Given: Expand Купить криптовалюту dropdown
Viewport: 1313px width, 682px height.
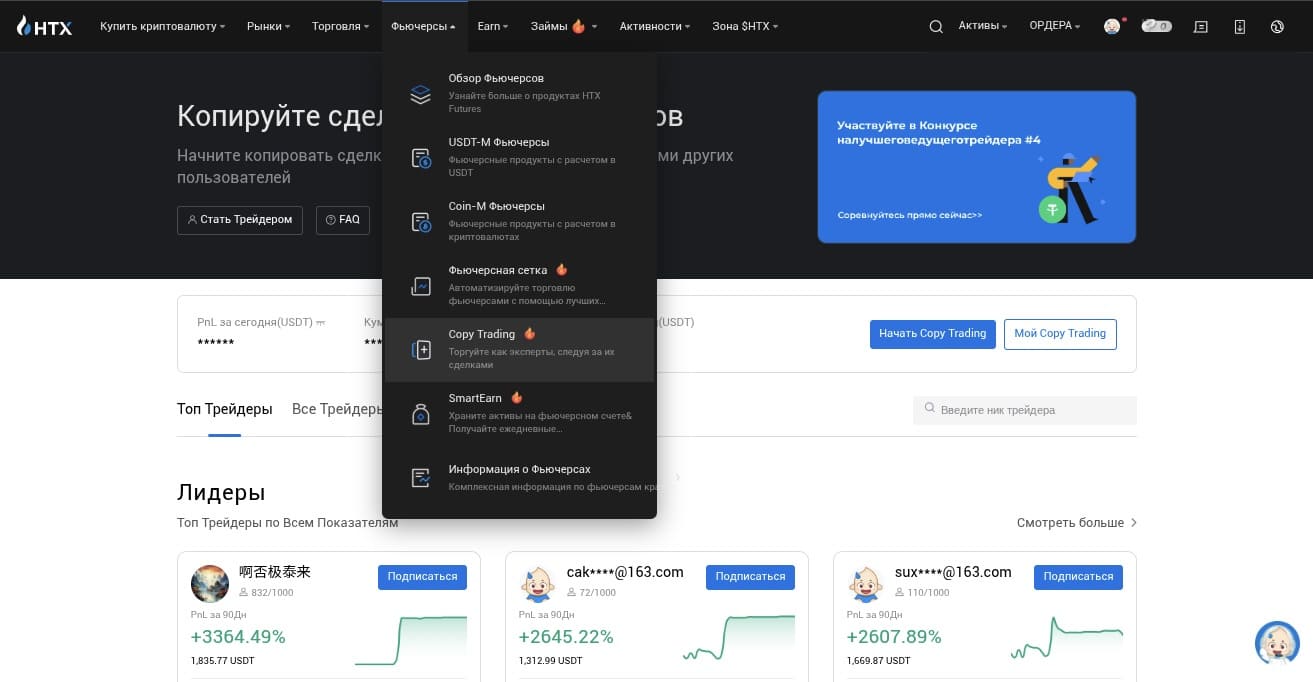Looking at the screenshot, I should 162,26.
